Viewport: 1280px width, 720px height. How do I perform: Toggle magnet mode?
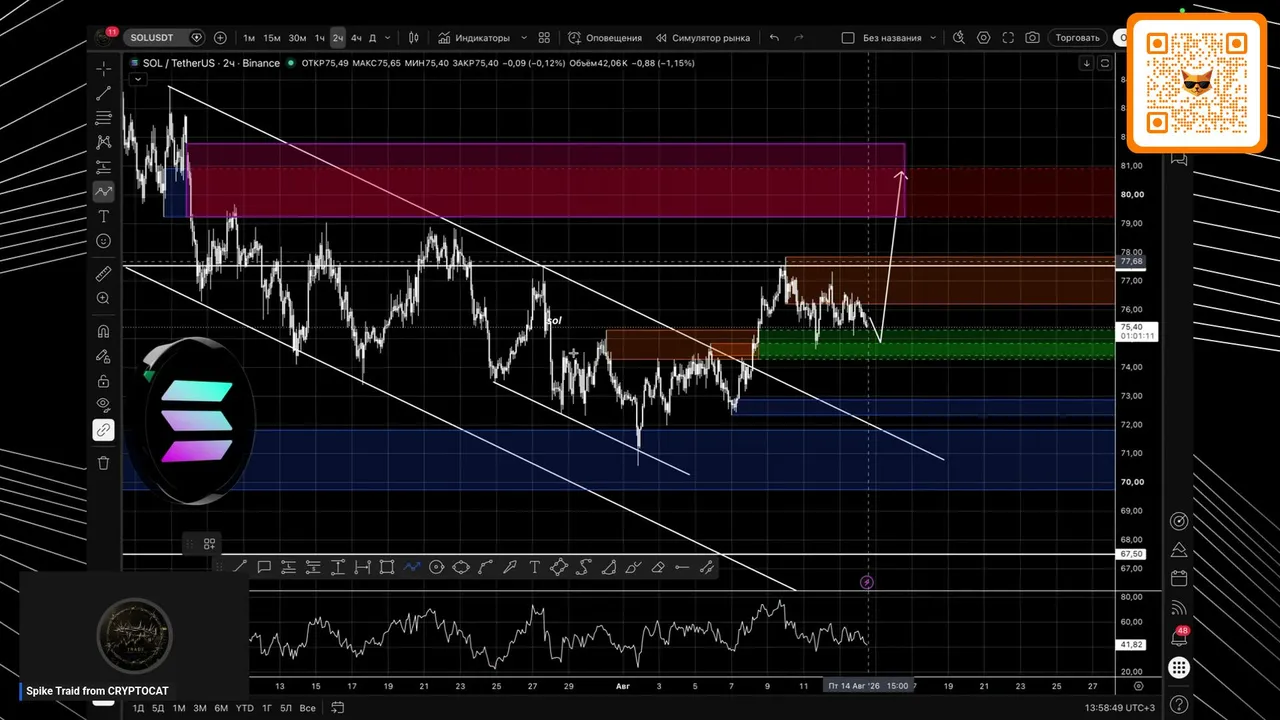click(104, 331)
